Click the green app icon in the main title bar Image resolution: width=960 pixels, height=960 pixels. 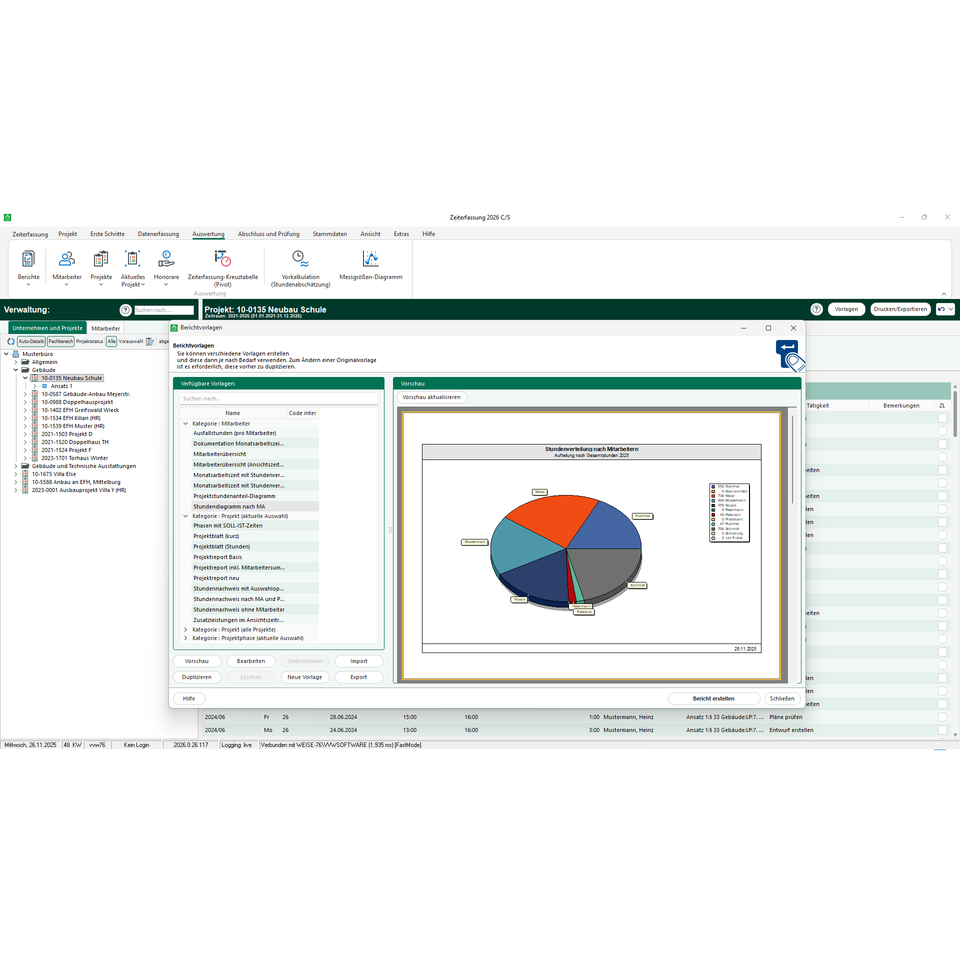click(7, 217)
